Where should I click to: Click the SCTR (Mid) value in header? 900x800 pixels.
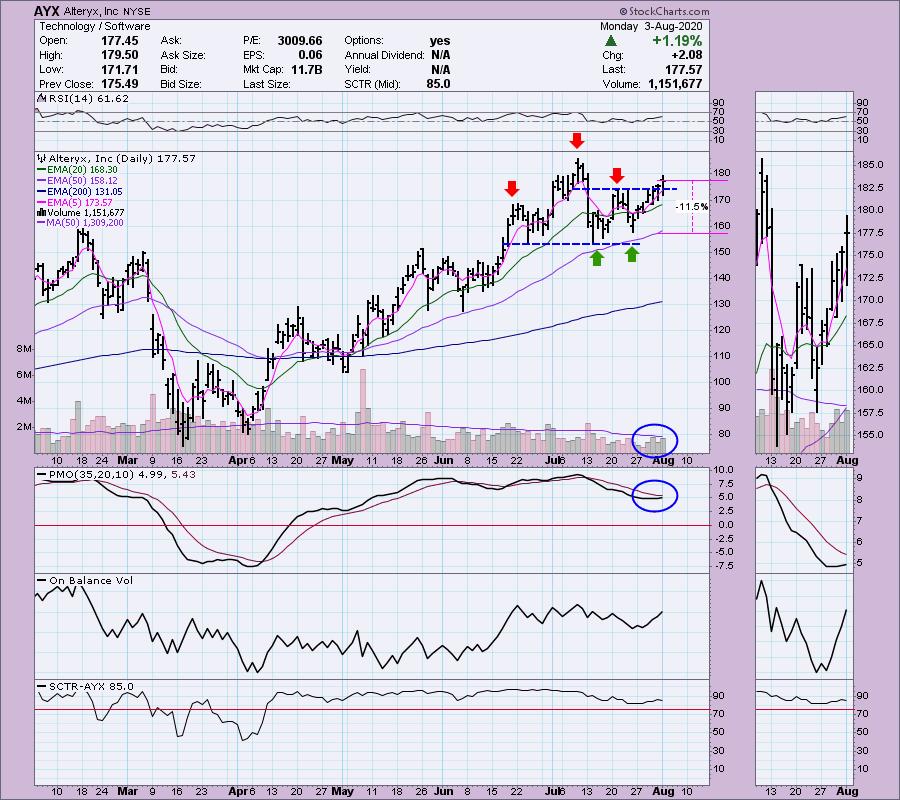pyautogui.click(x=438, y=84)
